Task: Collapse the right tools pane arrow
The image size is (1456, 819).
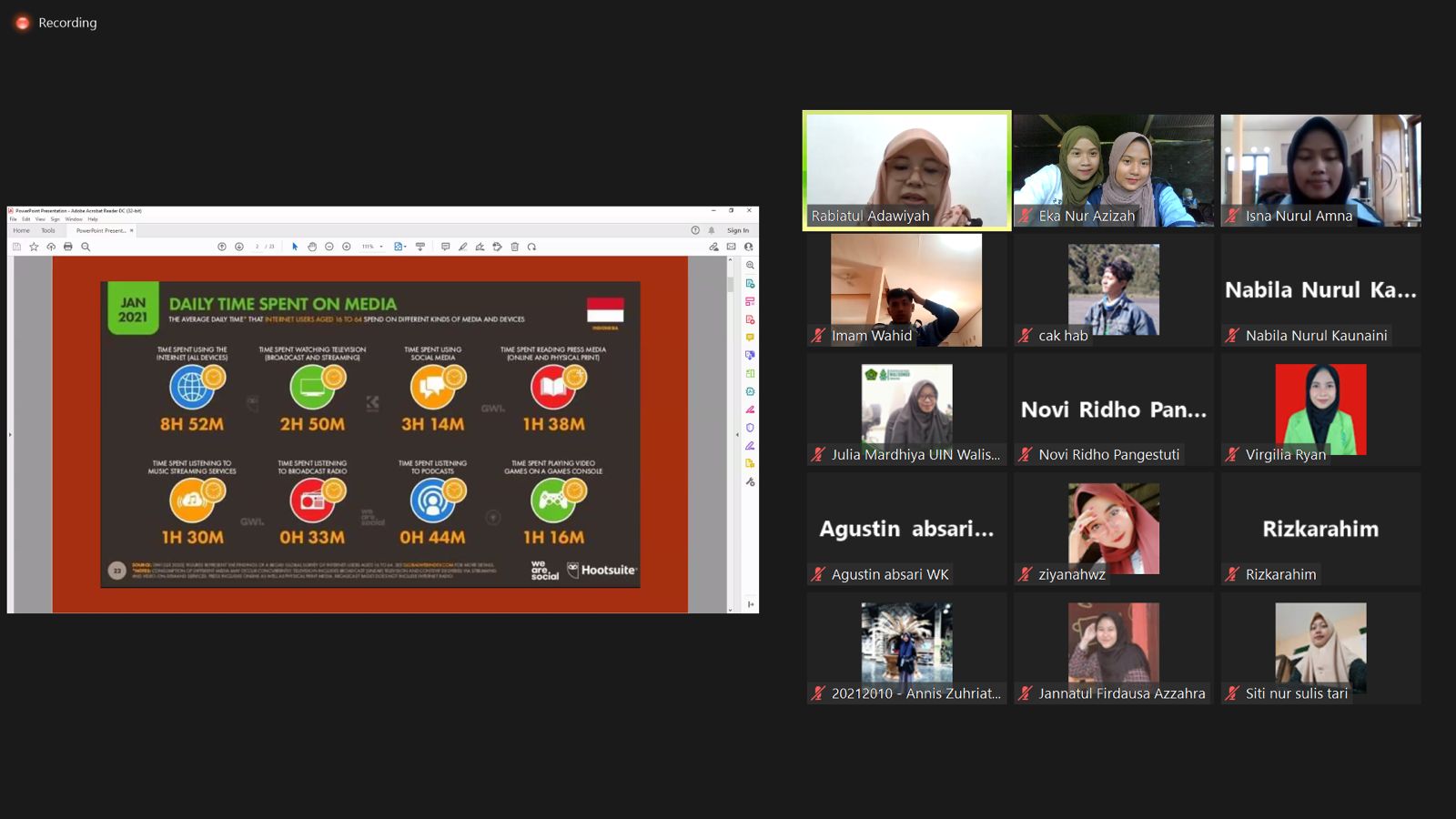Action: pyautogui.click(x=737, y=435)
